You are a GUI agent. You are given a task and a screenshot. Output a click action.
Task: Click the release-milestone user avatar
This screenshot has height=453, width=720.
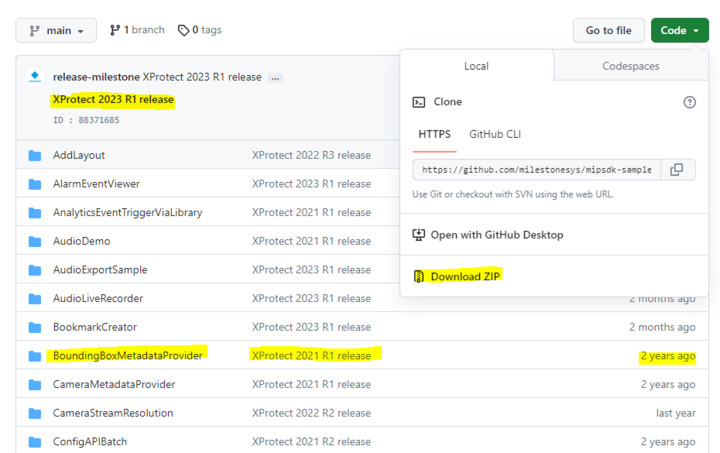(35, 77)
